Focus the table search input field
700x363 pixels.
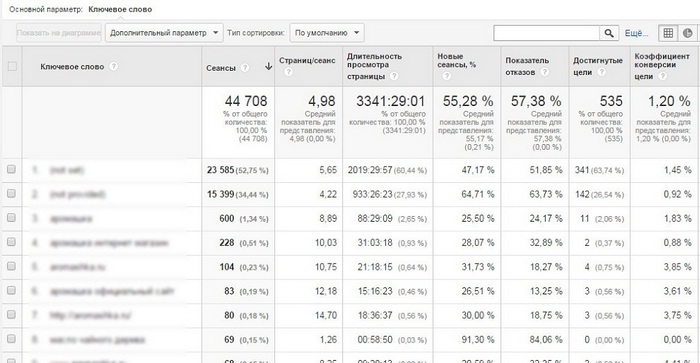click(x=546, y=33)
